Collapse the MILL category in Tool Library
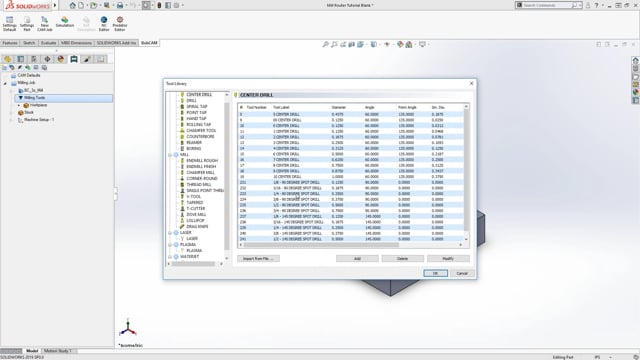 click(x=170, y=155)
